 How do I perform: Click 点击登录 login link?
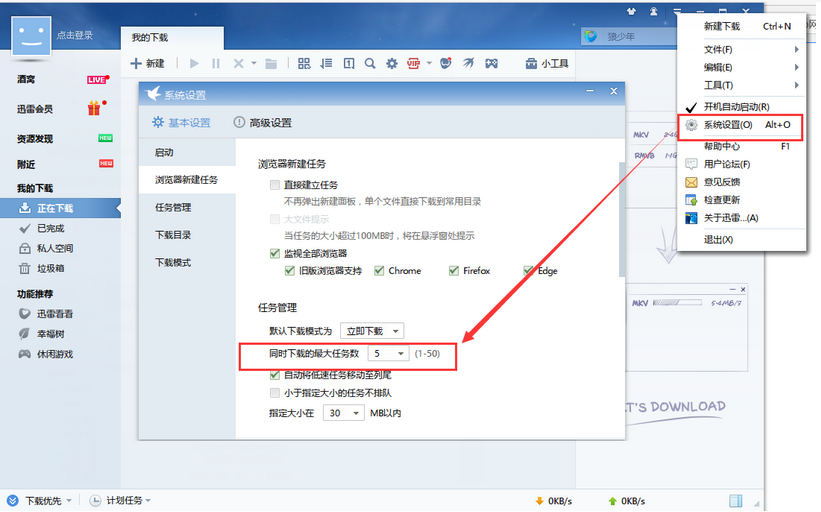pyautogui.click(x=75, y=35)
